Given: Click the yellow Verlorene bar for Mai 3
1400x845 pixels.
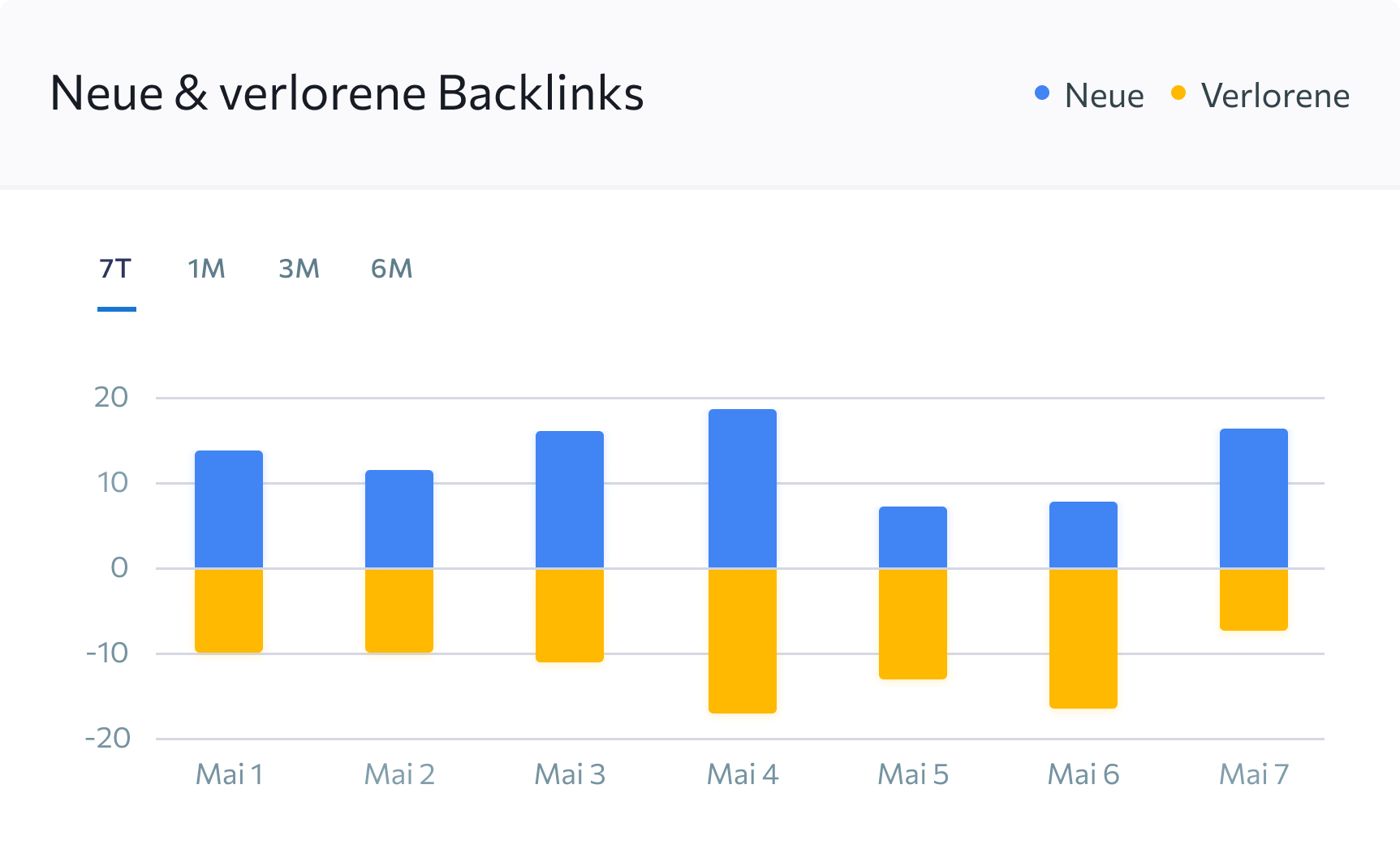Looking at the screenshot, I should (570, 615).
